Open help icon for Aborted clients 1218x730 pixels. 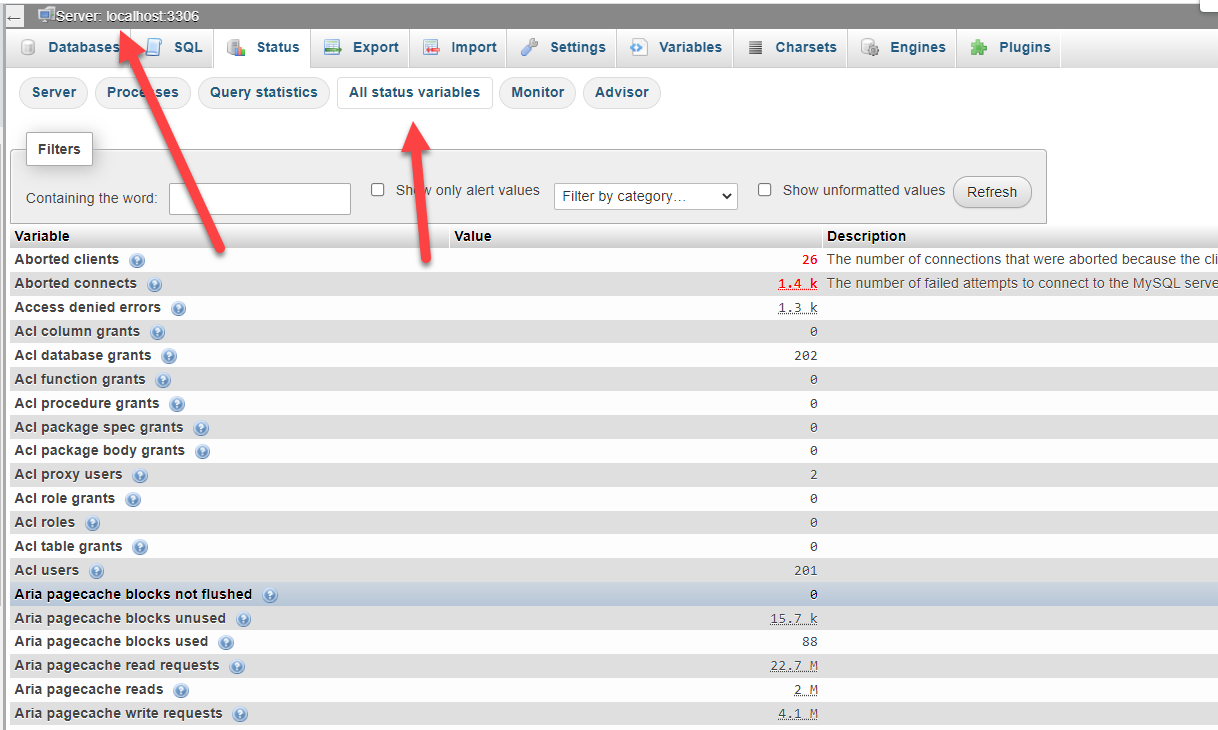coord(137,261)
